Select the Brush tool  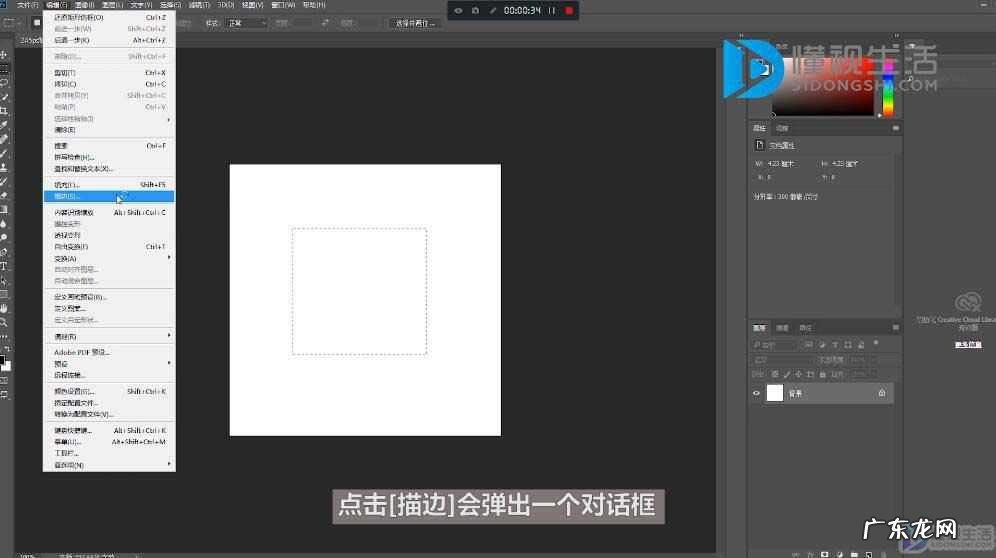[4, 153]
